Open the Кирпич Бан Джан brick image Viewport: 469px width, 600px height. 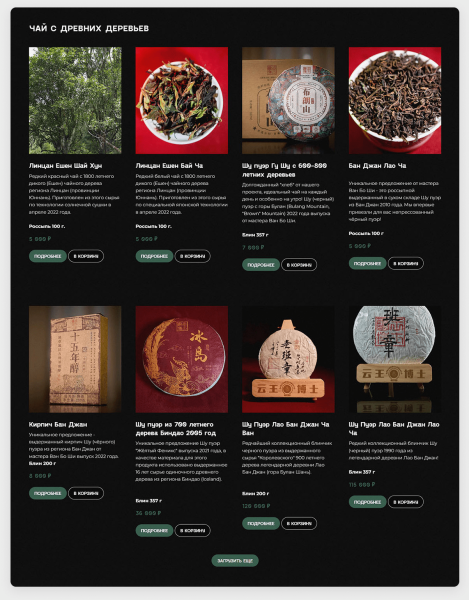[75, 359]
